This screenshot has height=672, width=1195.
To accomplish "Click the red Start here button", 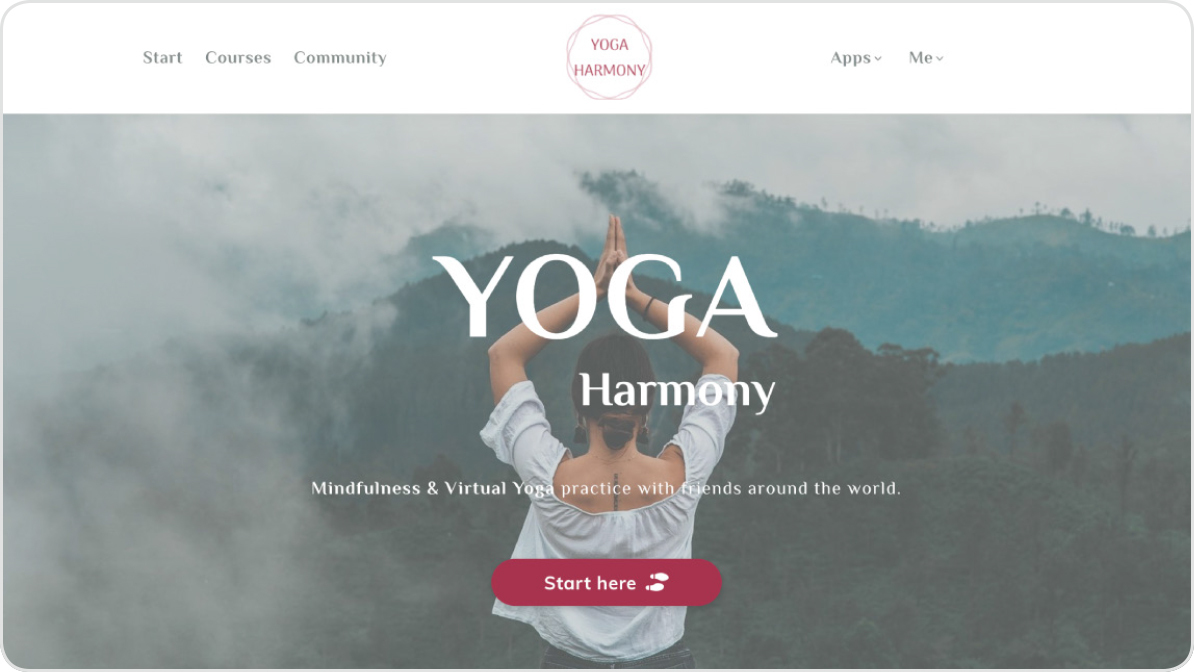I will tap(606, 583).
